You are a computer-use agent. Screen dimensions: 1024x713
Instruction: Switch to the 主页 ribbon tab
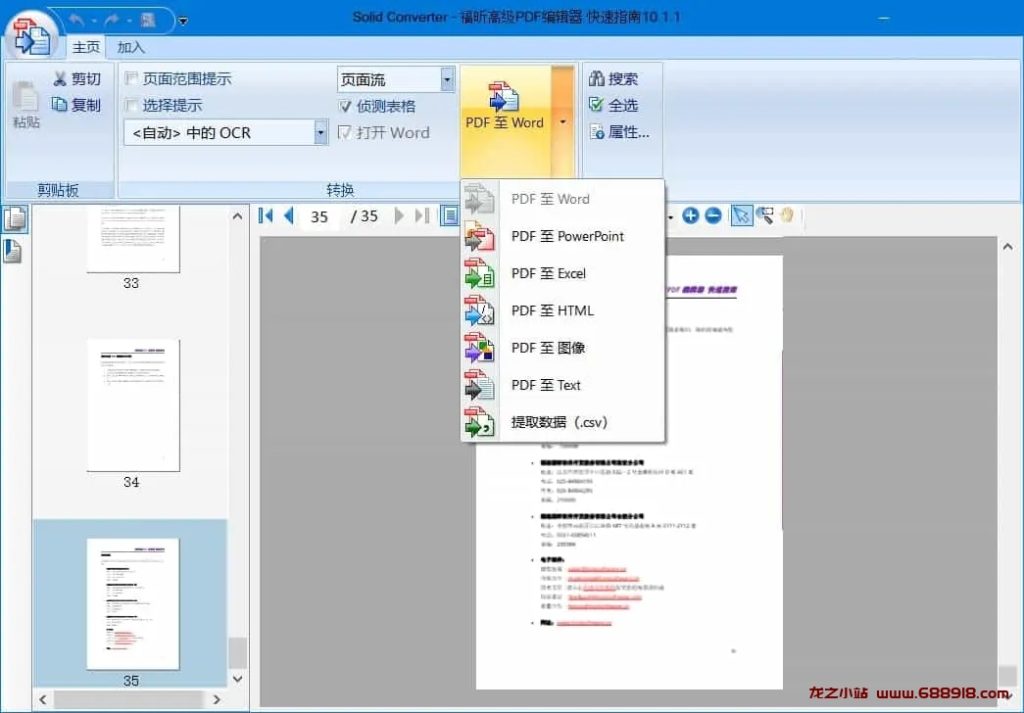[x=86, y=47]
